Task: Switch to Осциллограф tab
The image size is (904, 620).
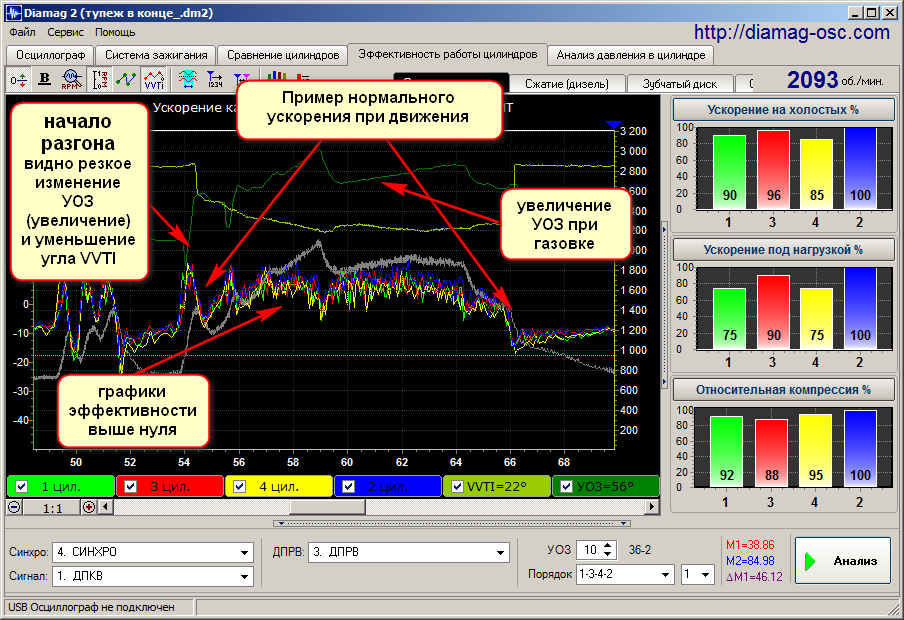Action: click(x=51, y=55)
